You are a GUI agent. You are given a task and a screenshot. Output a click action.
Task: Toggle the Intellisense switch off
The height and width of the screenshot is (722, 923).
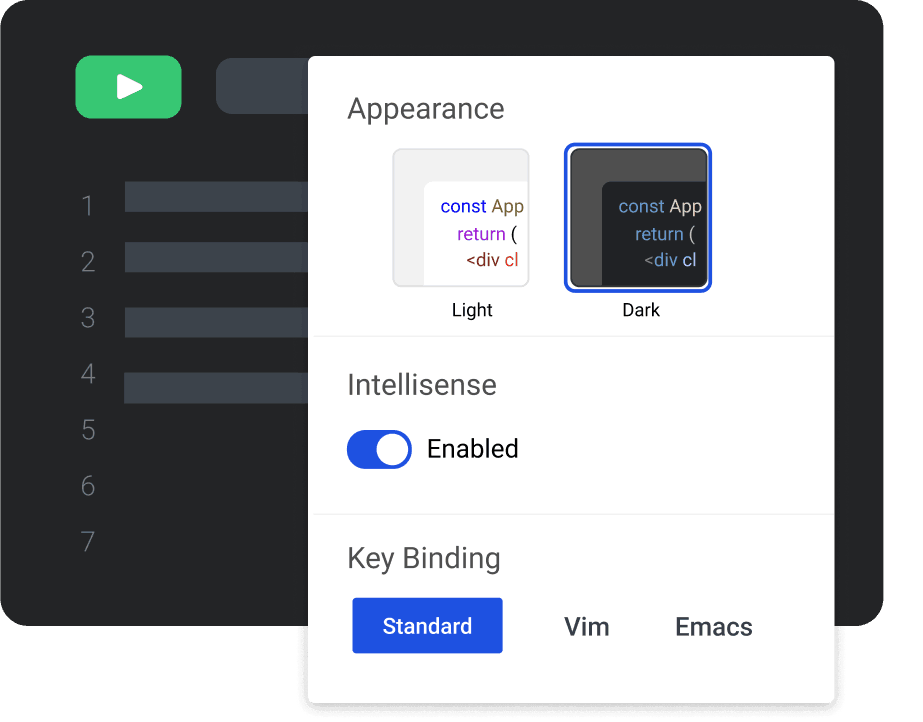[379, 450]
